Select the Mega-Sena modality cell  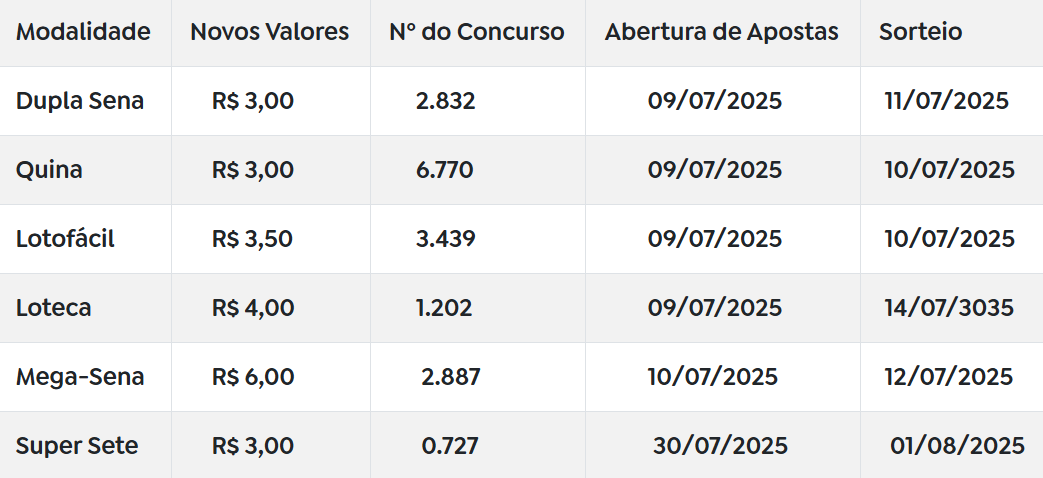80,376
